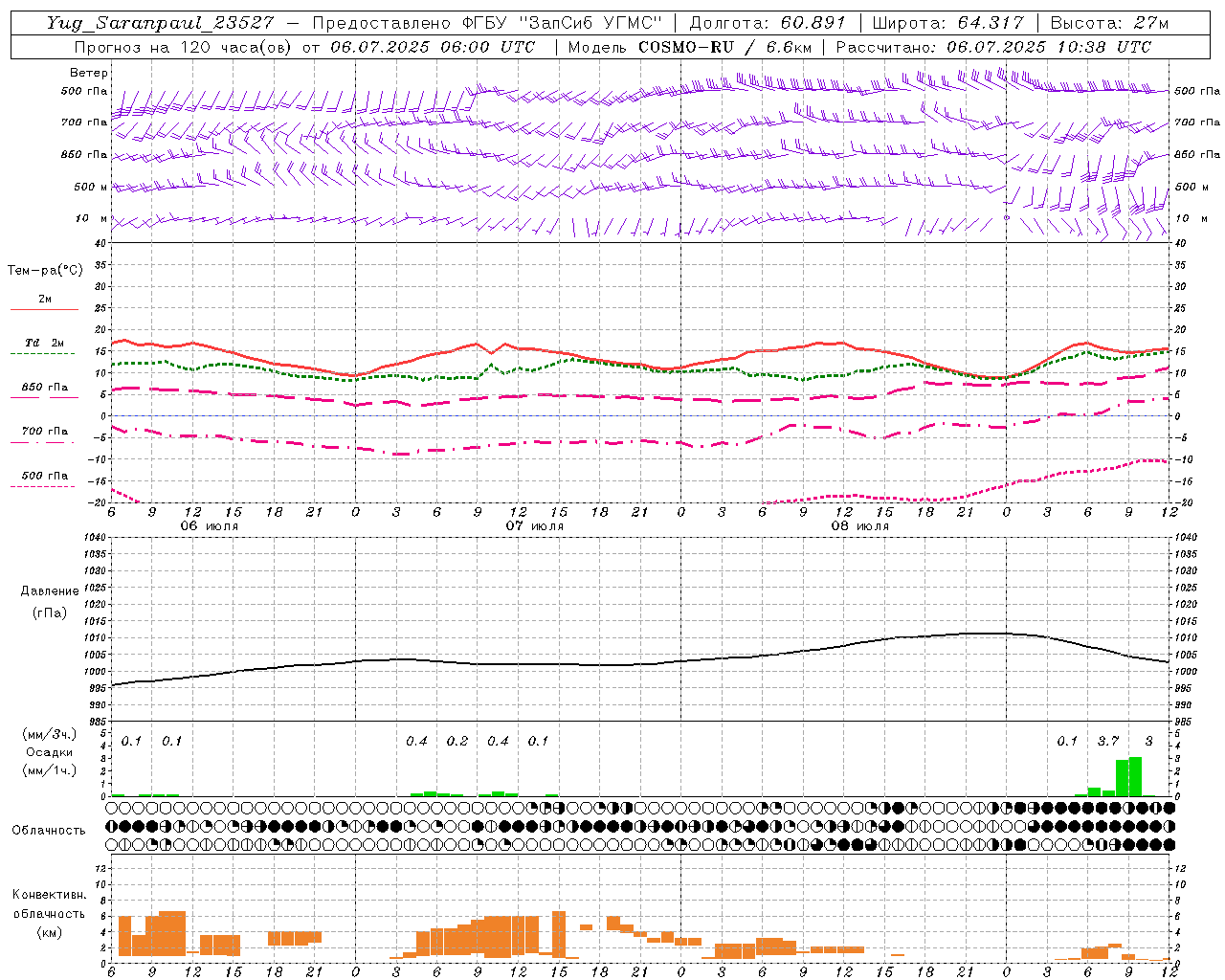Click the 'Ветер' wind panel label

pyautogui.click(x=89, y=73)
